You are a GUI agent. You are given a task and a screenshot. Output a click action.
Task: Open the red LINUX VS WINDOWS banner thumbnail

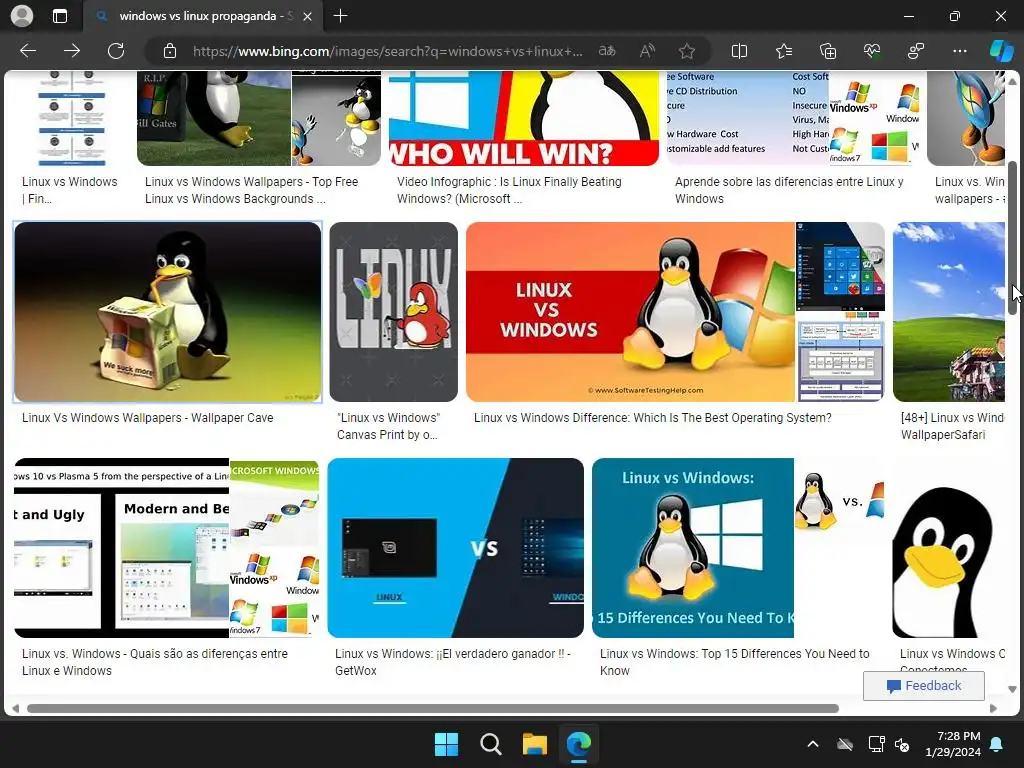[x=630, y=312]
